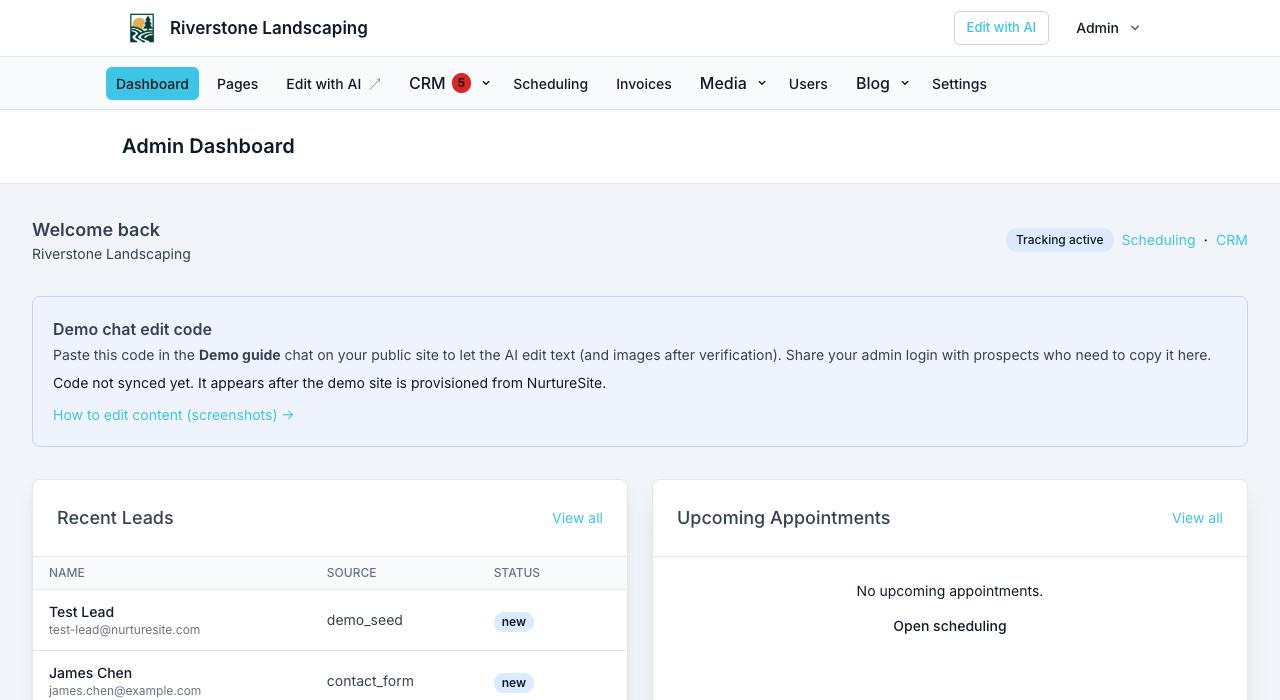The image size is (1280, 700).
Task: Open the Blog menu item
Action: pyautogui.click(x=873, y=83)
